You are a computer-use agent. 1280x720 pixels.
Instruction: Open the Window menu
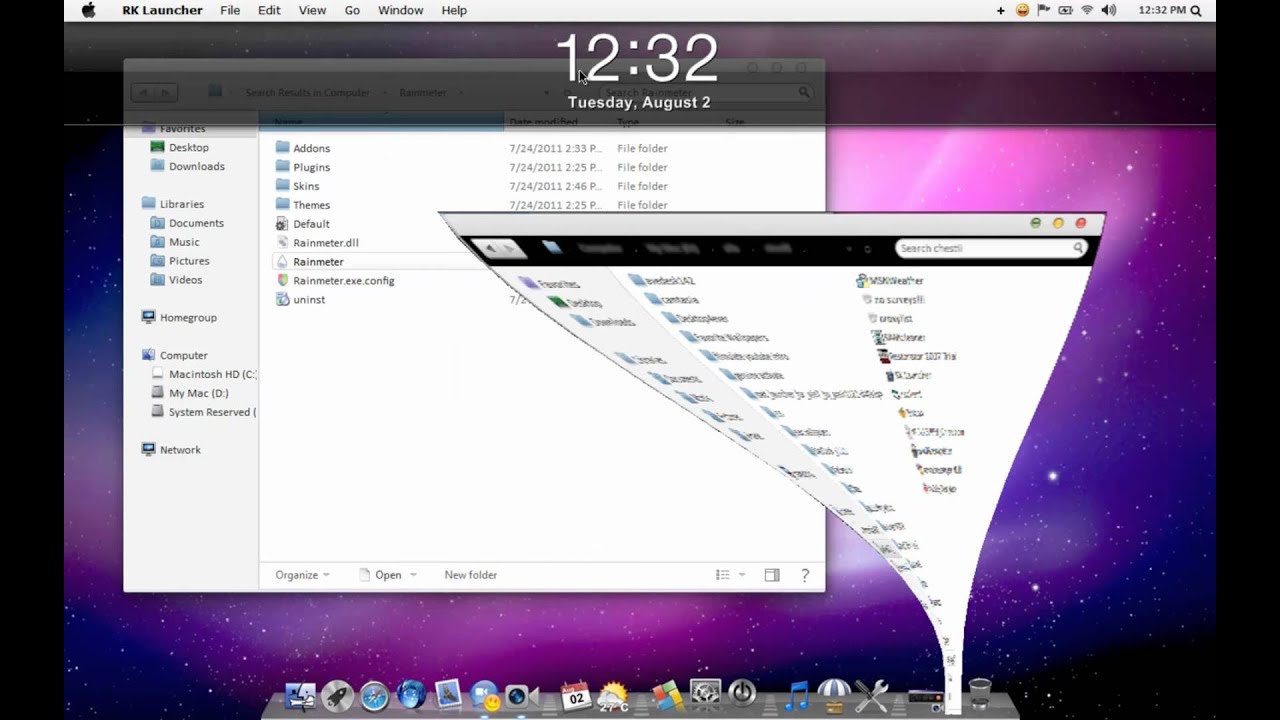point(400,10)
